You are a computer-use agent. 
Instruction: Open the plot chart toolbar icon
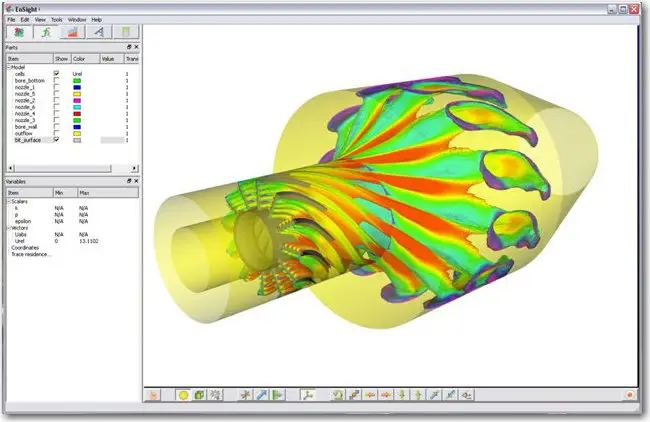click(x=73, y=32)
